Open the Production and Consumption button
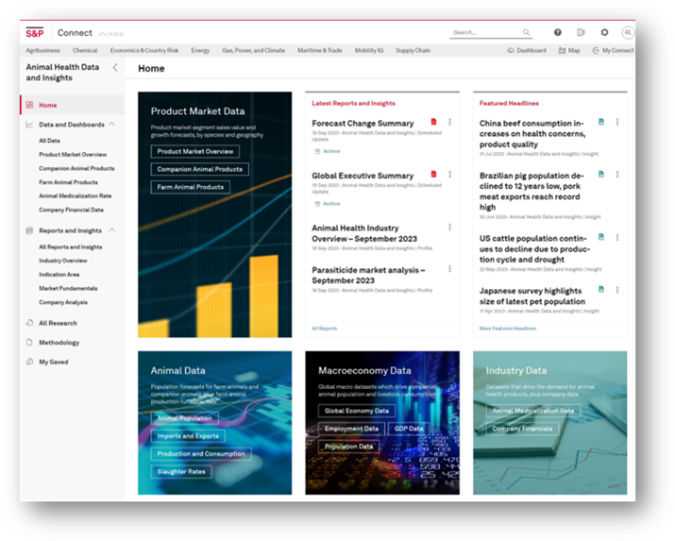This screenshot has height=541, width=675. tap(201, 454)
